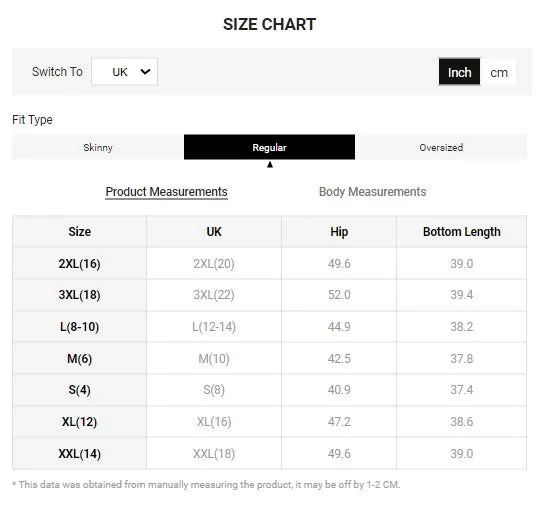Select the M(6) size row
The image size is (539, 506).
coord(270,359)
